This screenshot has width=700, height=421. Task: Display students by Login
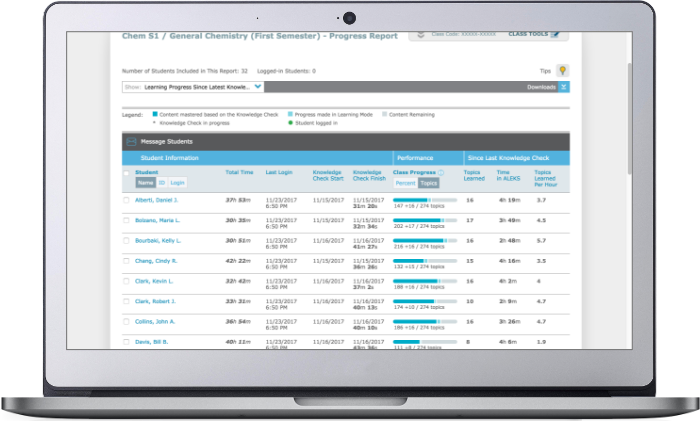click(177, 183)
